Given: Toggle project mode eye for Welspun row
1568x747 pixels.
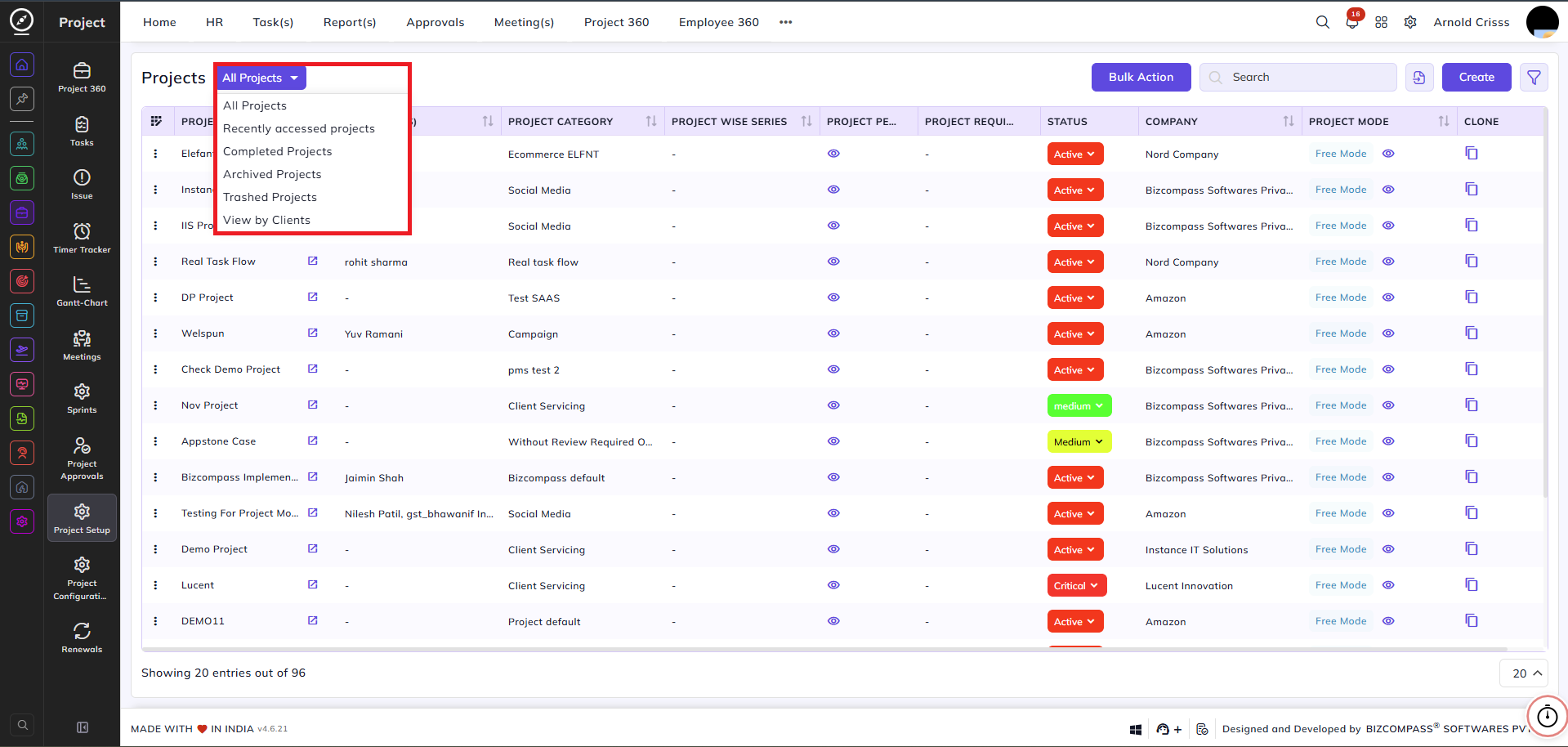Looking at the screenshot, I should coord(1388,333).
